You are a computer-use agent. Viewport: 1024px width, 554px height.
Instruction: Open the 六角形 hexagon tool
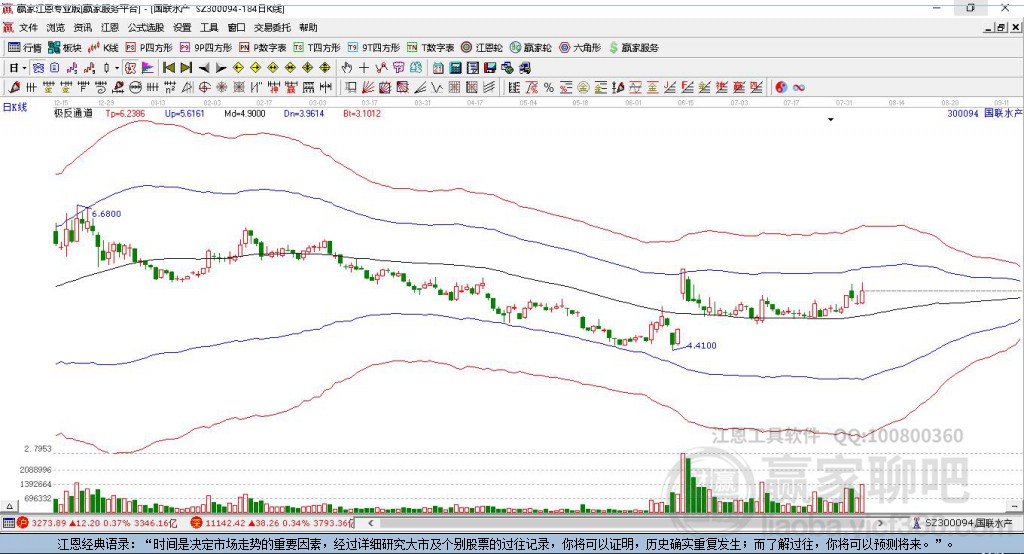click(580, 48)
